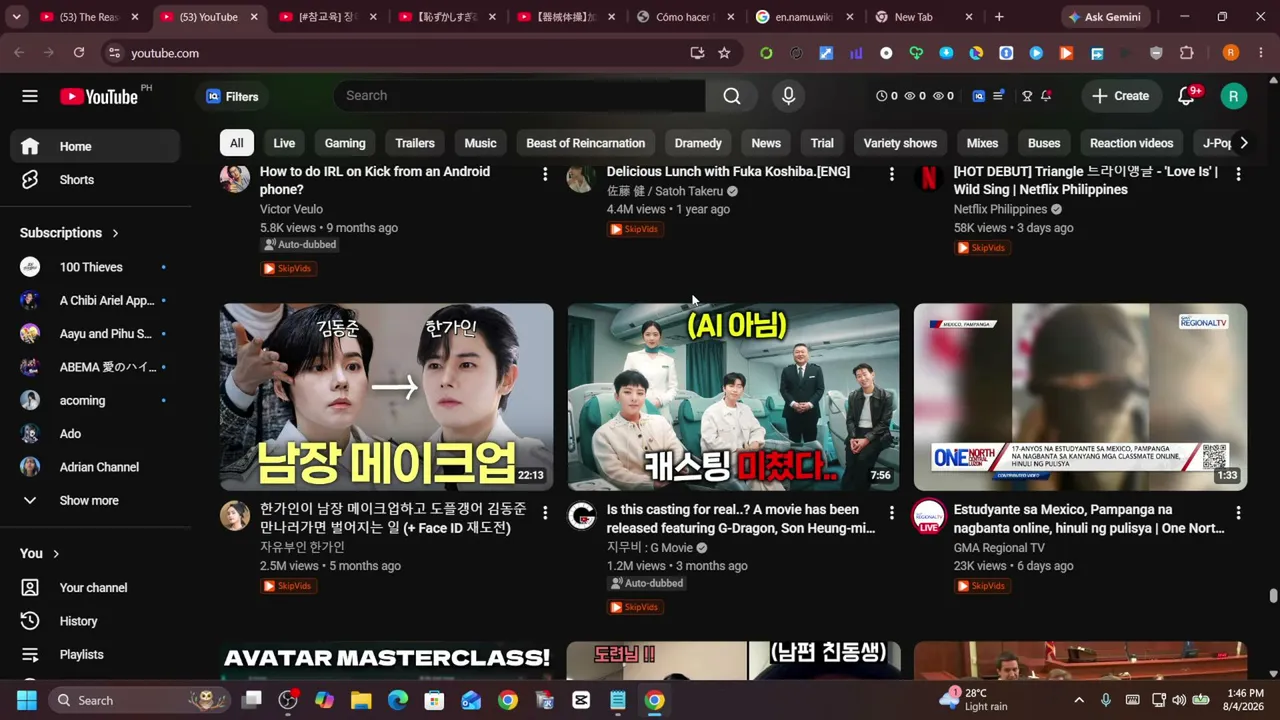
Task: Open the Home sidebar item
Action: click(96, 147)
